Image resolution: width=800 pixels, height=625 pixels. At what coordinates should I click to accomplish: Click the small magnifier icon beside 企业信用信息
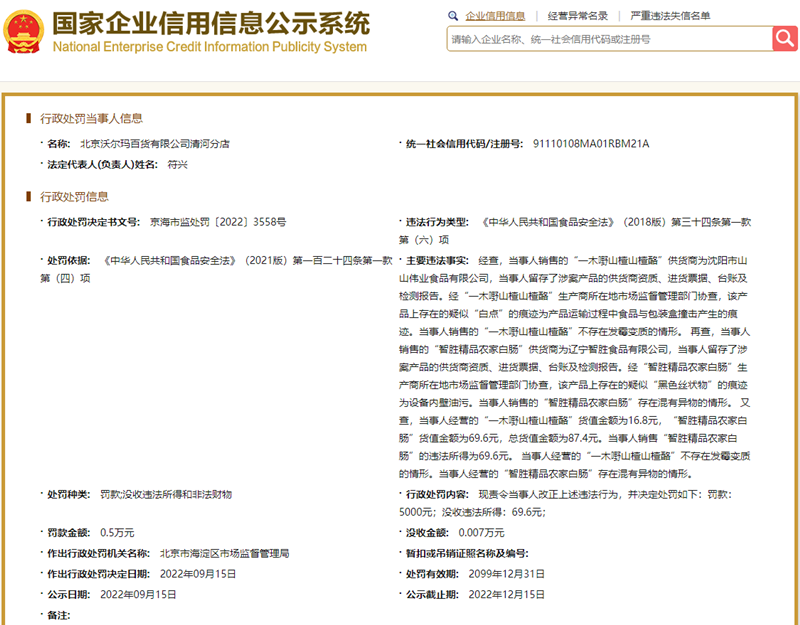point(453,16)
